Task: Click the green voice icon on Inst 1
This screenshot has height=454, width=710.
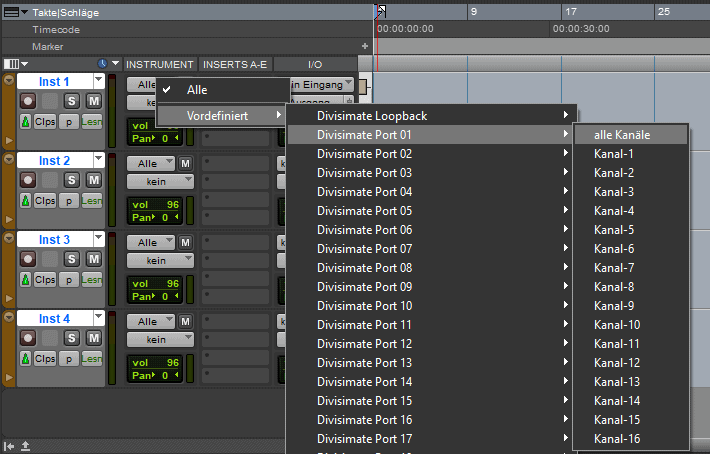Action: [26, 122]
